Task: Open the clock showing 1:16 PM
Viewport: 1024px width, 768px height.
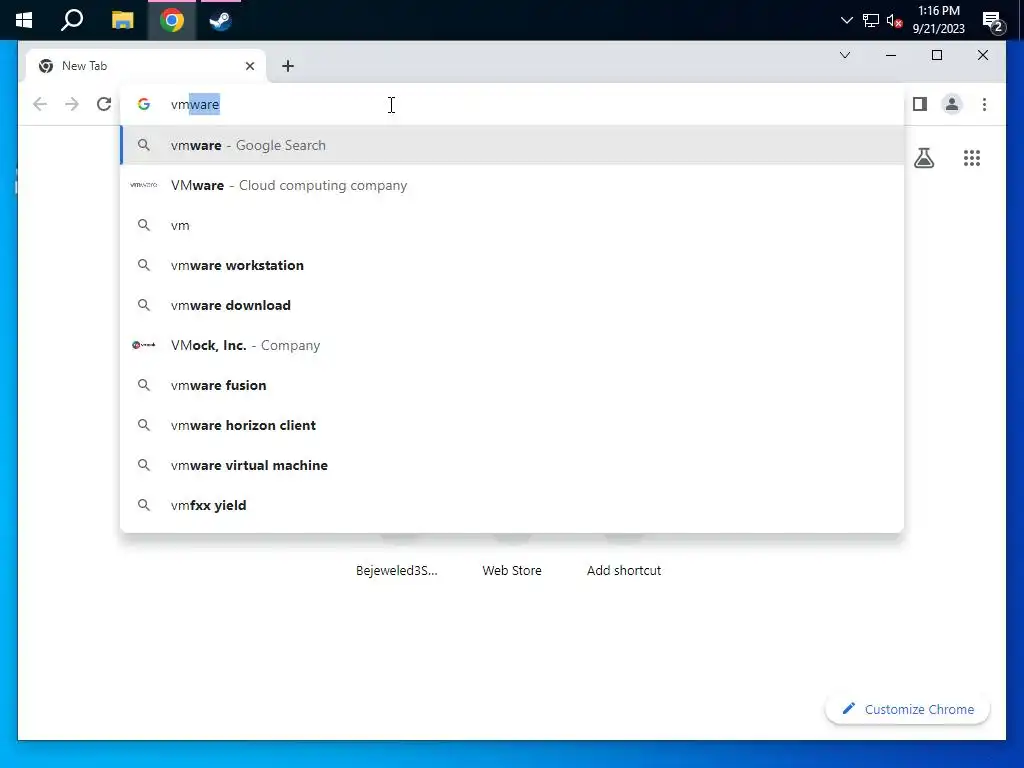Action: 938,20
